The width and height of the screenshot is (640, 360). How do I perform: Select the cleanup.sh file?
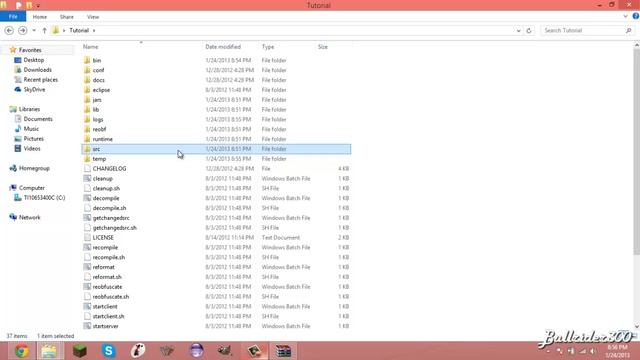tap(216, 188)
